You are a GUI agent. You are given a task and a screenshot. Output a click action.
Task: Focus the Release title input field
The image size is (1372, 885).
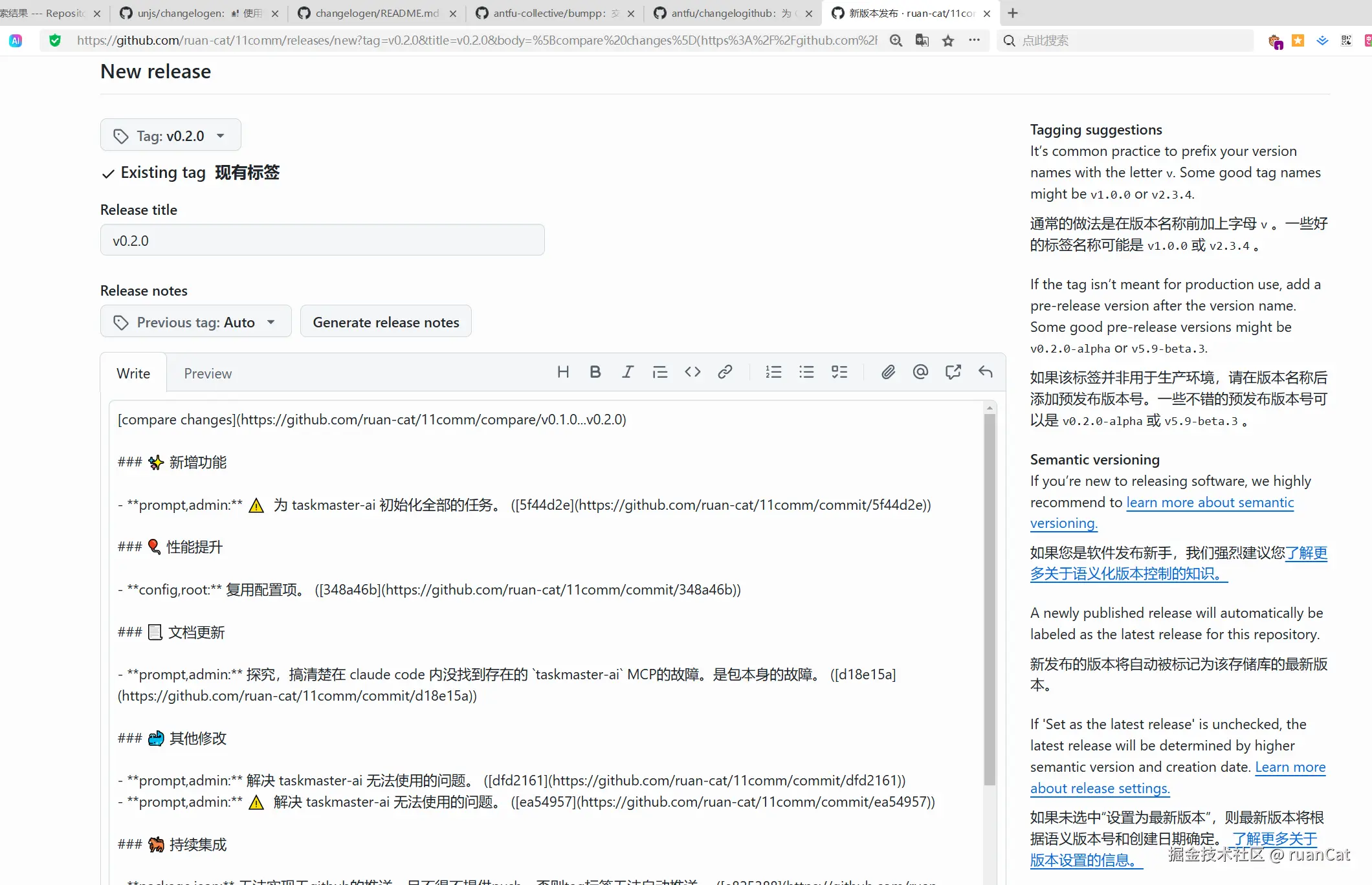coord(322,240)
